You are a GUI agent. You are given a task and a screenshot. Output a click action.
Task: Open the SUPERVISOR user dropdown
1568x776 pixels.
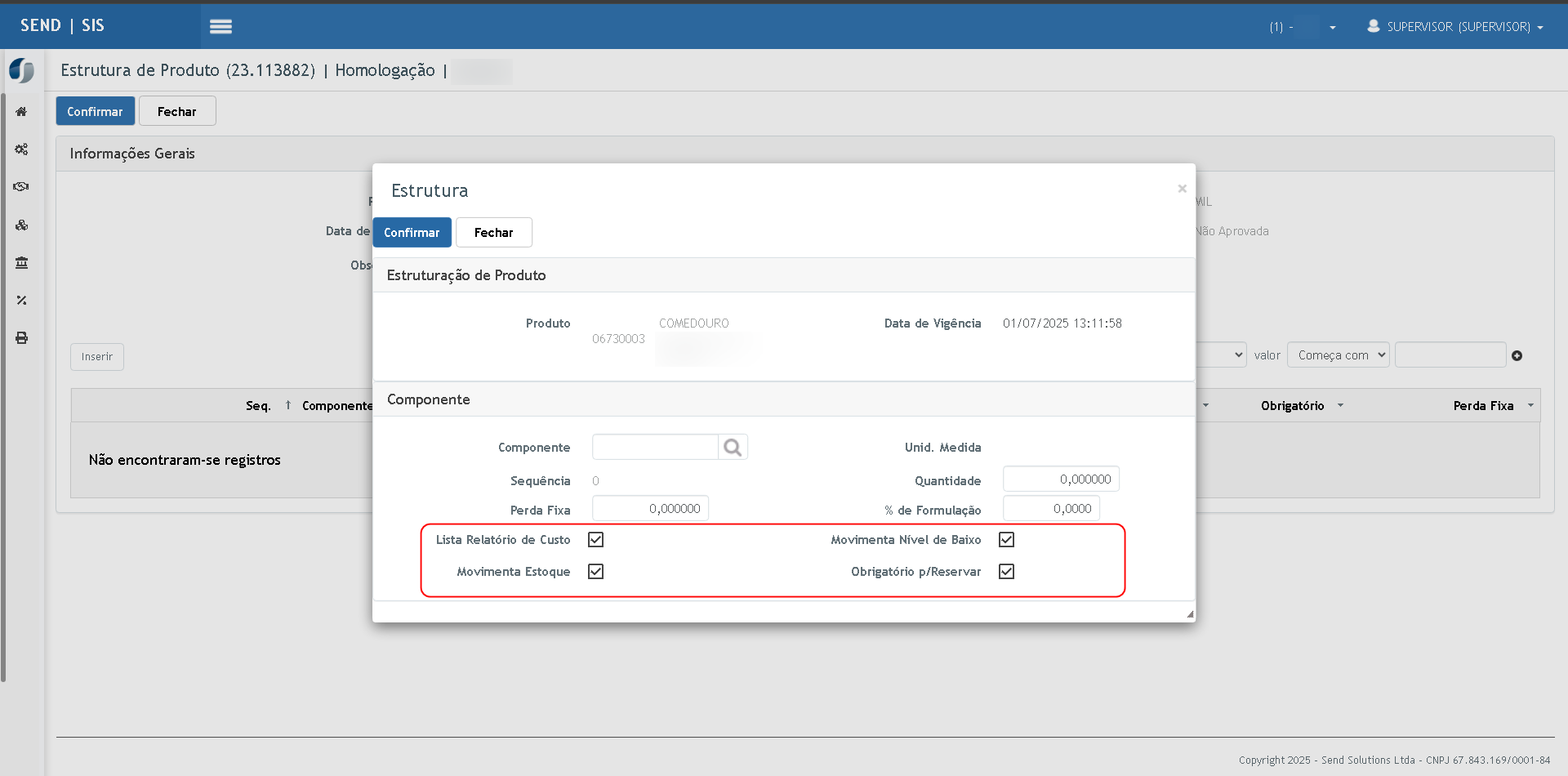[x=1456, y=27]
